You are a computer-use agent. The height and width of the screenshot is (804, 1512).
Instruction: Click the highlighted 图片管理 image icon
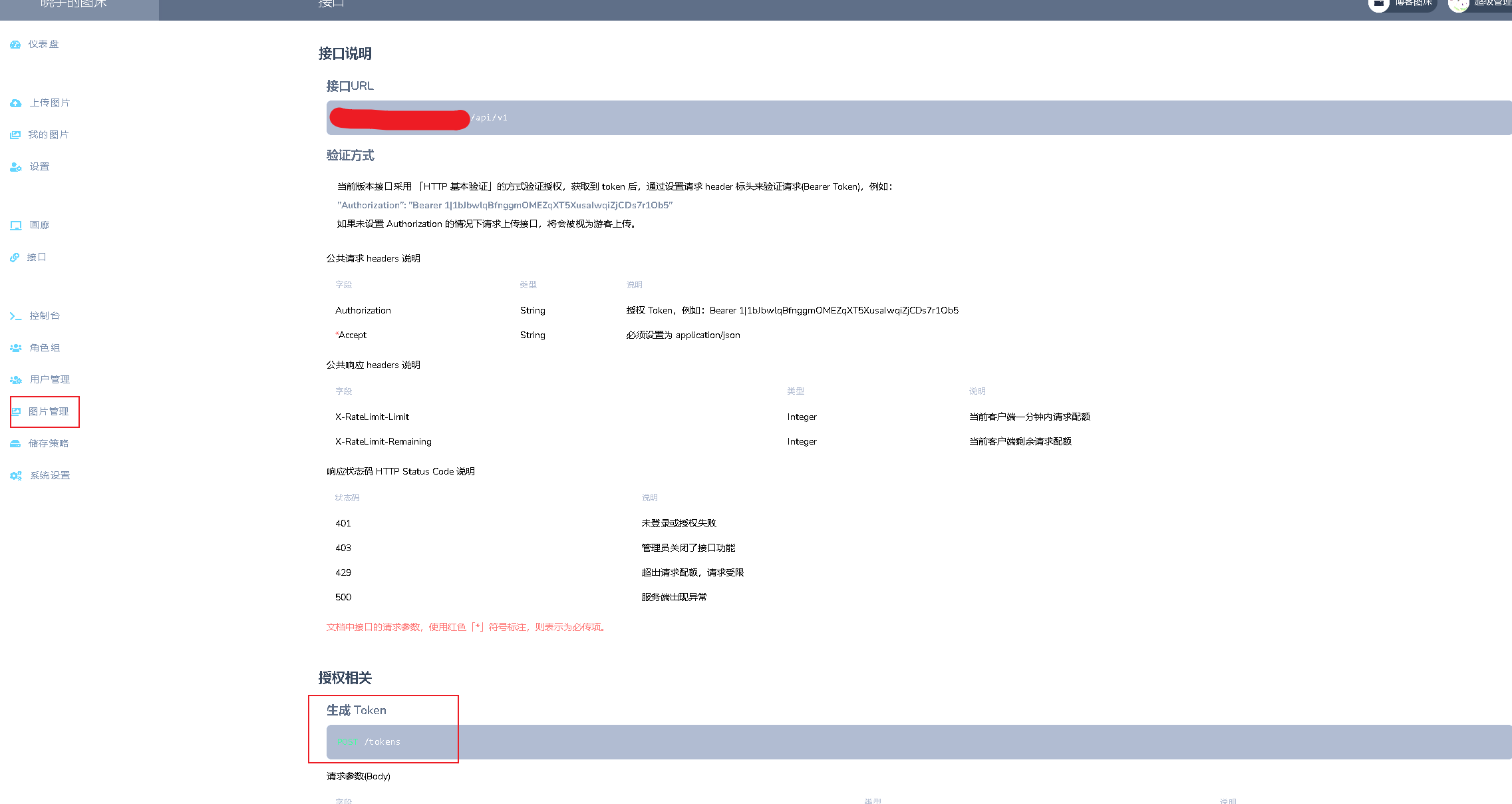click(18, 411)
